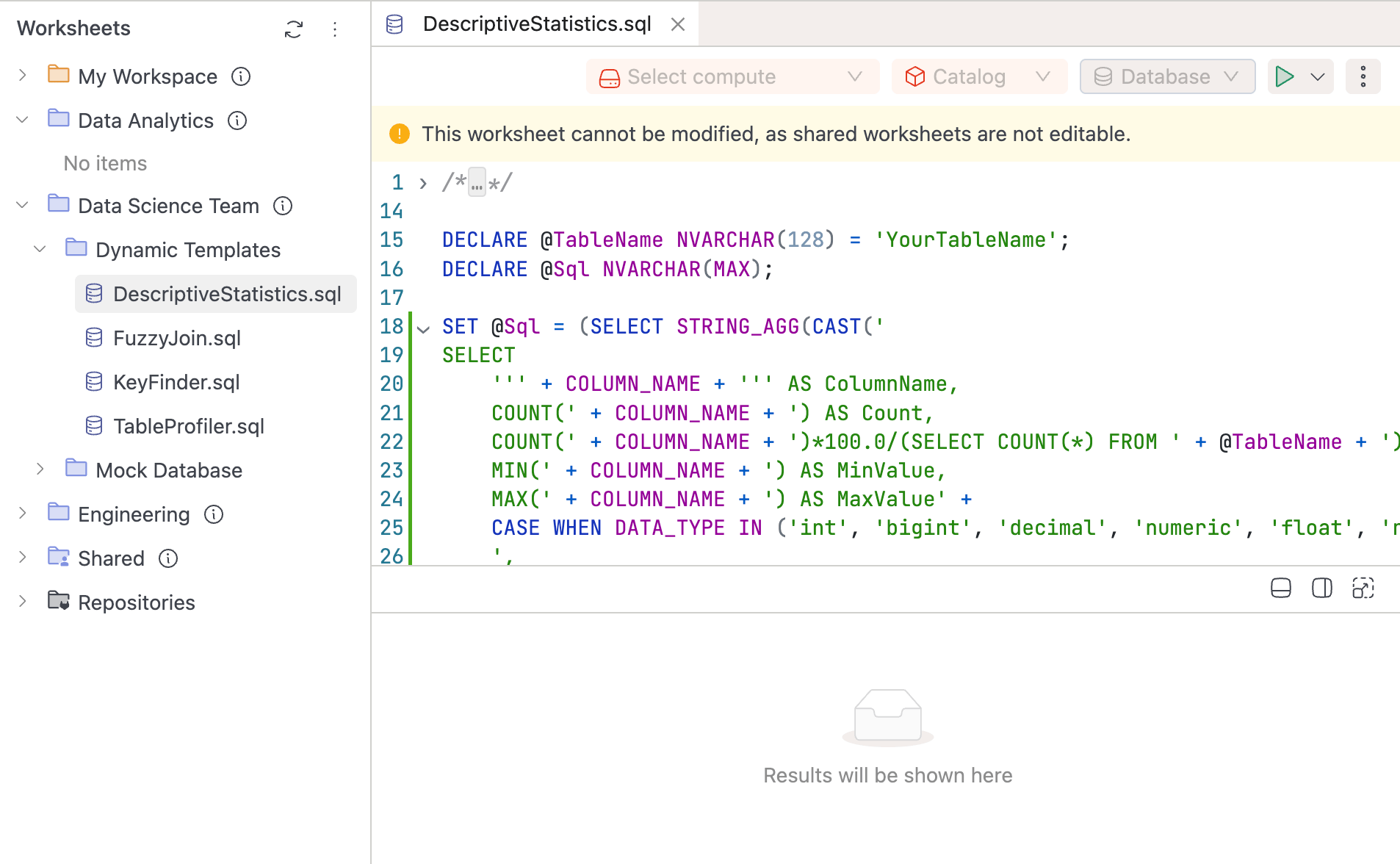The height and width of the screenshot is (864, 1400).
Task: Show info for the Engineering folder
Action: pos(214,514)
